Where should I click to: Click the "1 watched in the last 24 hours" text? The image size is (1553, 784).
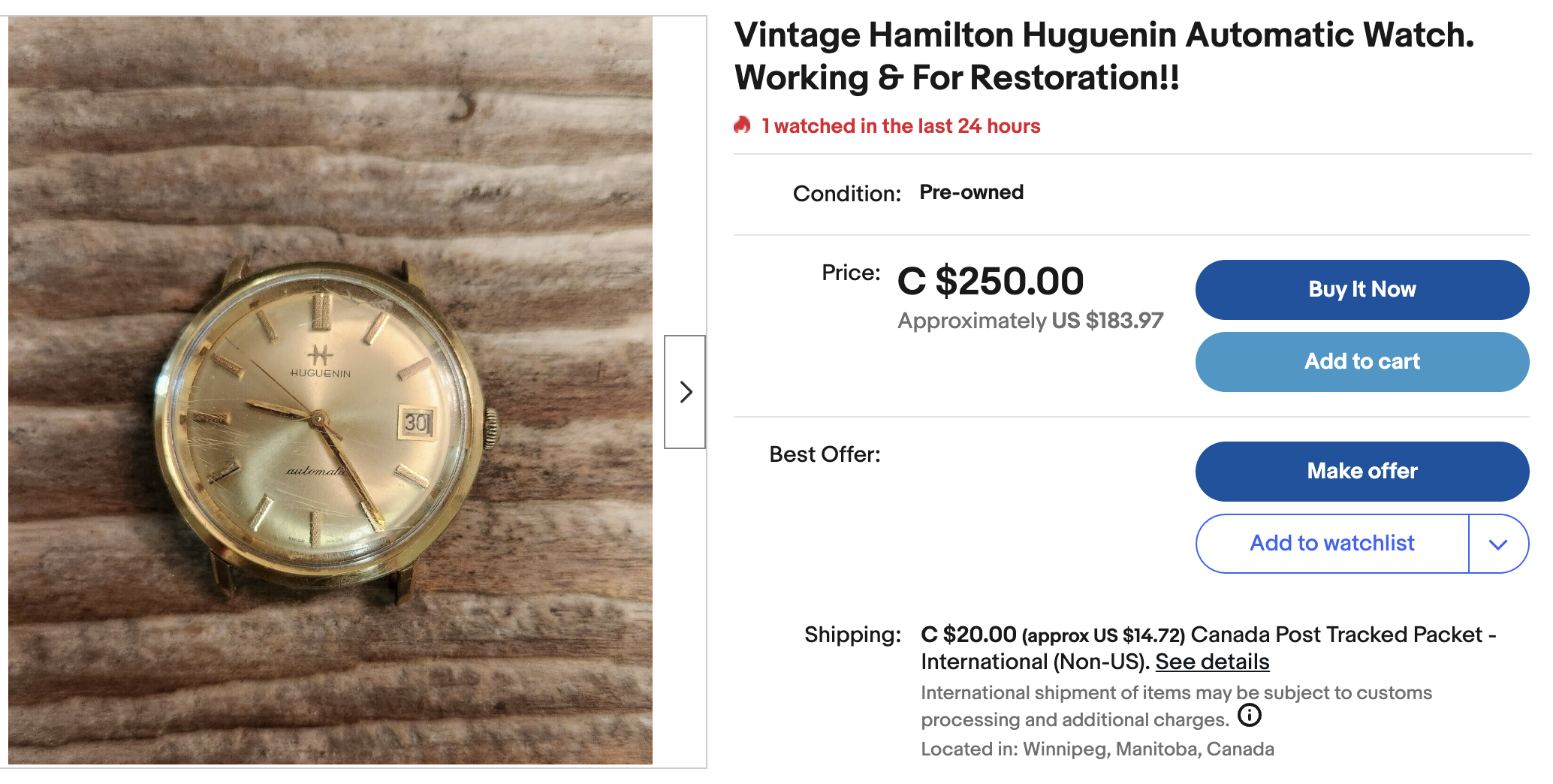(900, 126)
